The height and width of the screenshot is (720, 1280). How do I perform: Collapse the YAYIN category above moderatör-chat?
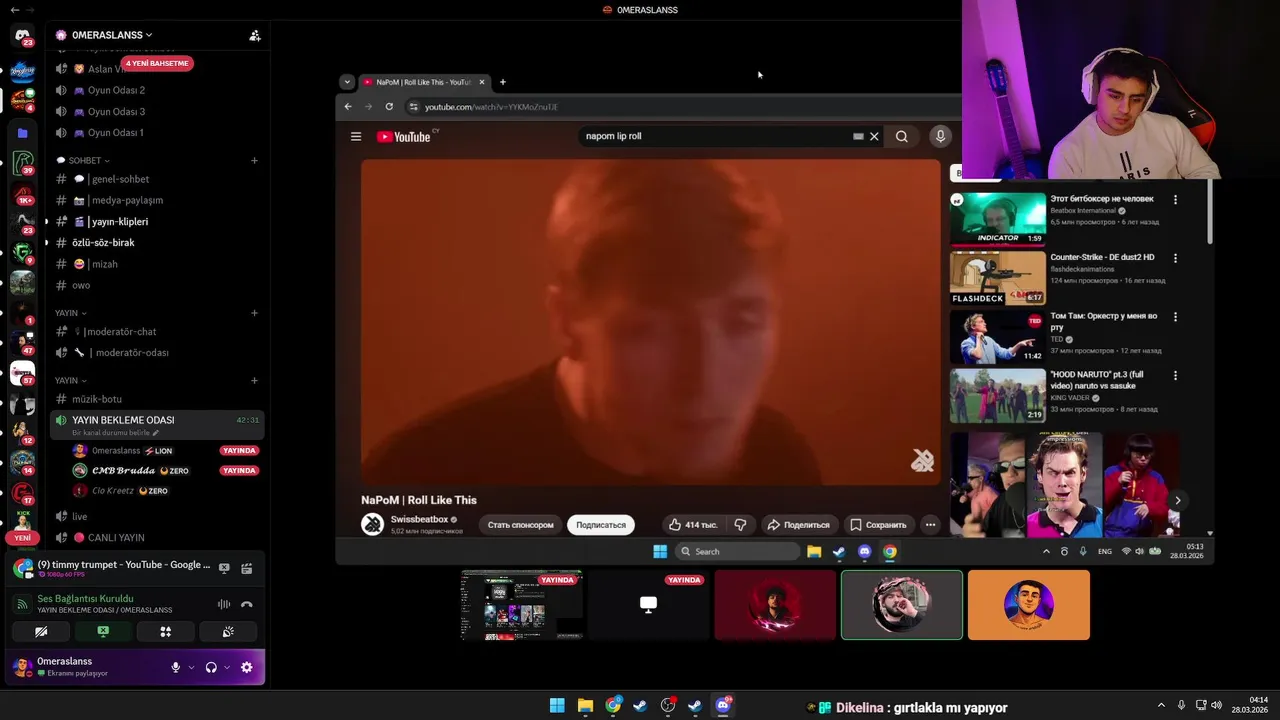70,313
